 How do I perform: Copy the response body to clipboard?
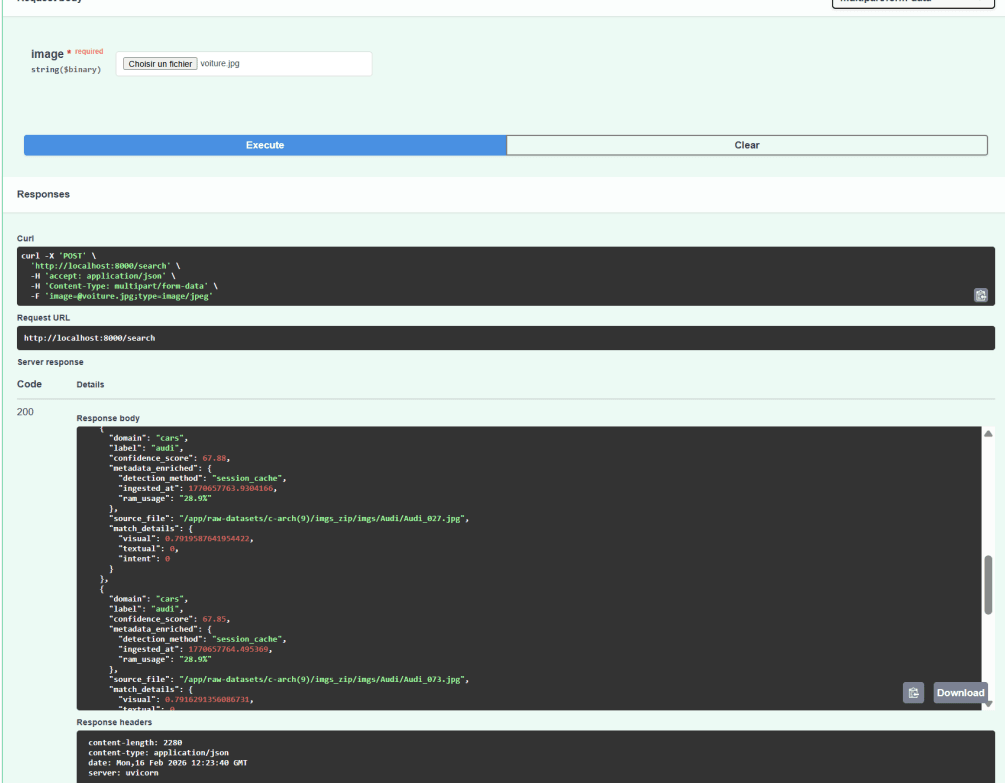pyautogui.click(x=913, y=693)
